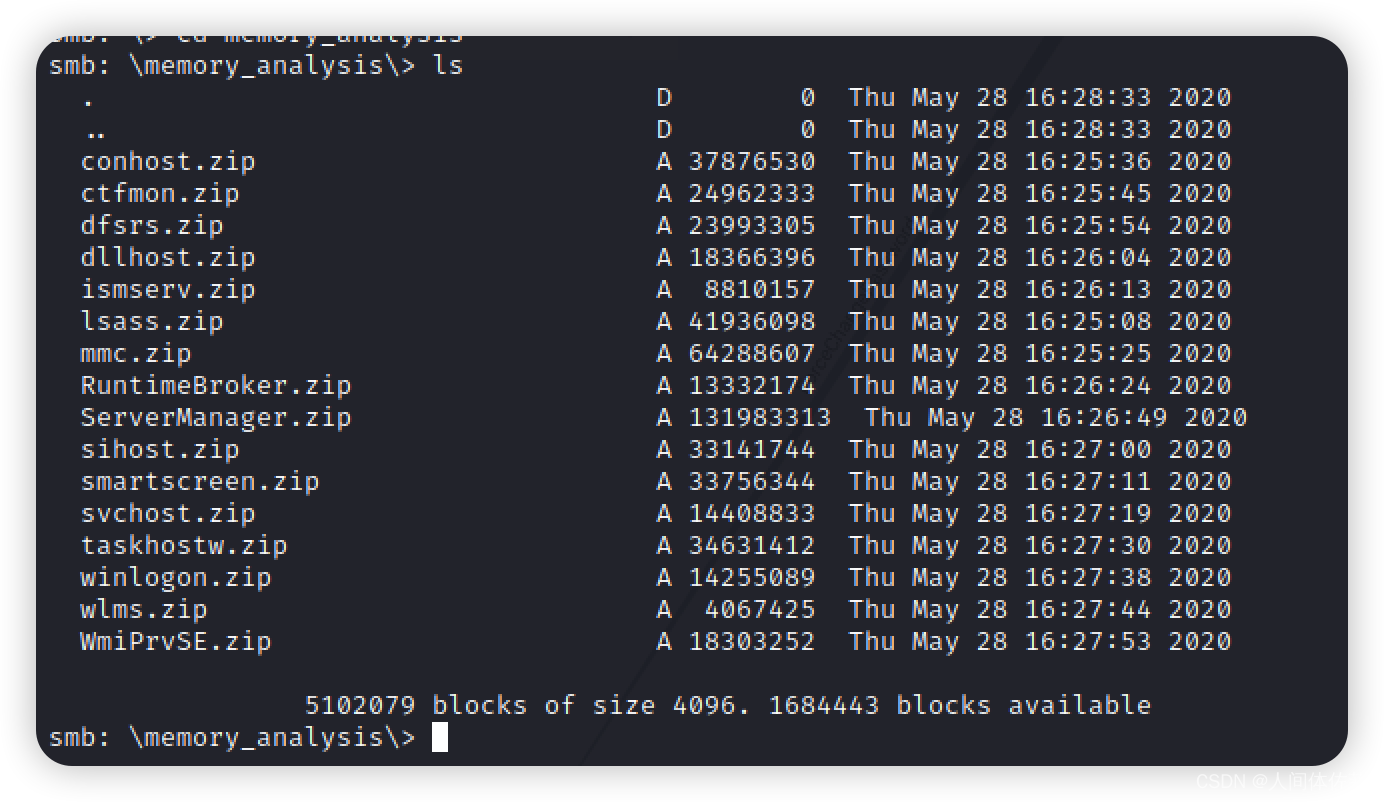The width and height of the screenshot is (1384, 802).
Task: Click the single-dot current directory entry
Action: tap(89, 103)
